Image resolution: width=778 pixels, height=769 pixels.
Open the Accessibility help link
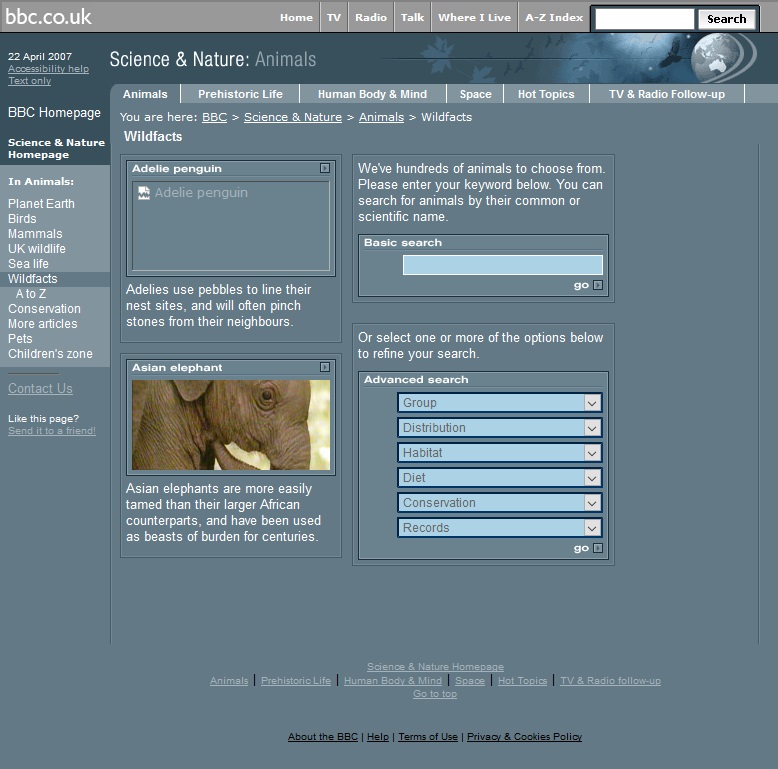tap(48, 69)
